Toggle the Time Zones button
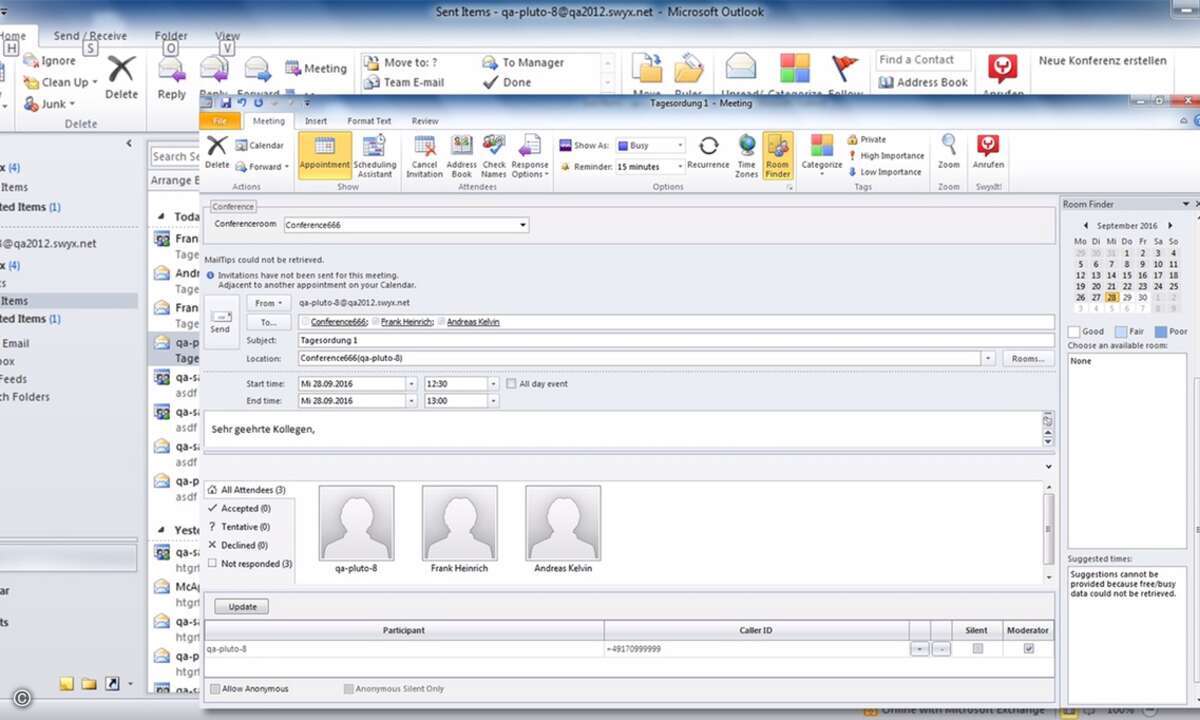Image resolution: width=1200 pixels, height=720 pixels. click(x=747, y=155)
